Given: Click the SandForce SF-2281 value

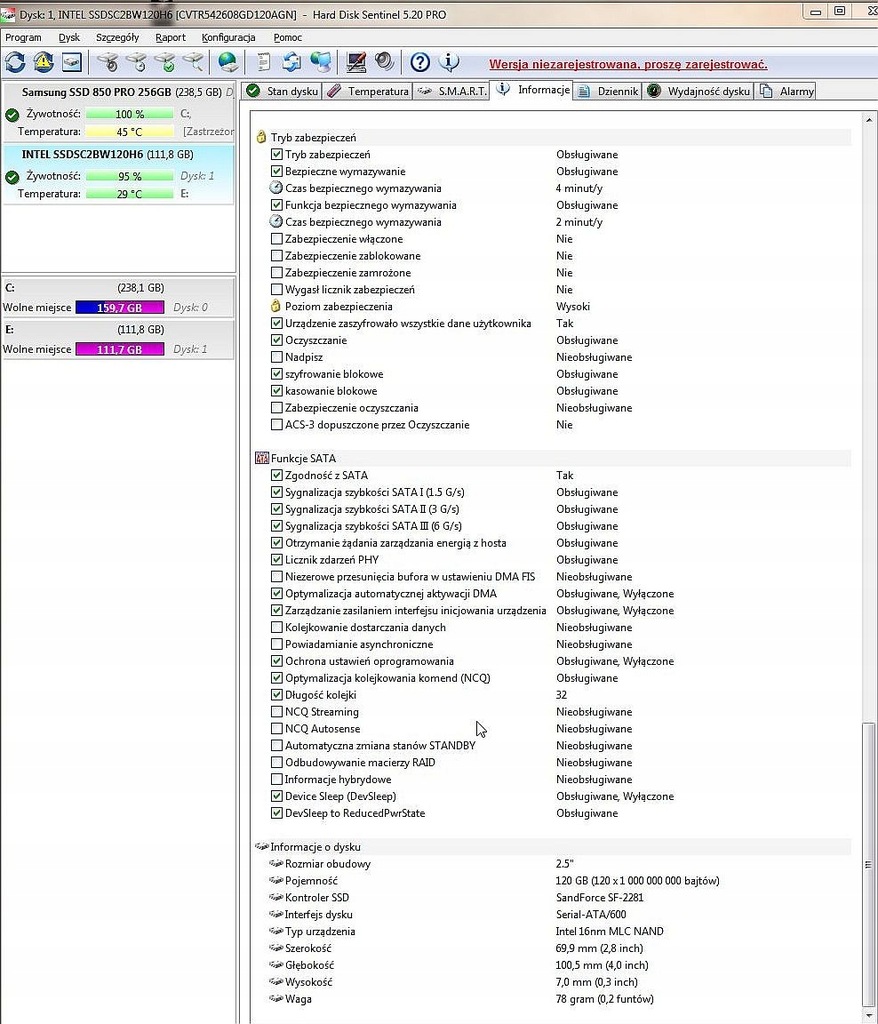Looking at the screenshot, I should pos(600,897).
